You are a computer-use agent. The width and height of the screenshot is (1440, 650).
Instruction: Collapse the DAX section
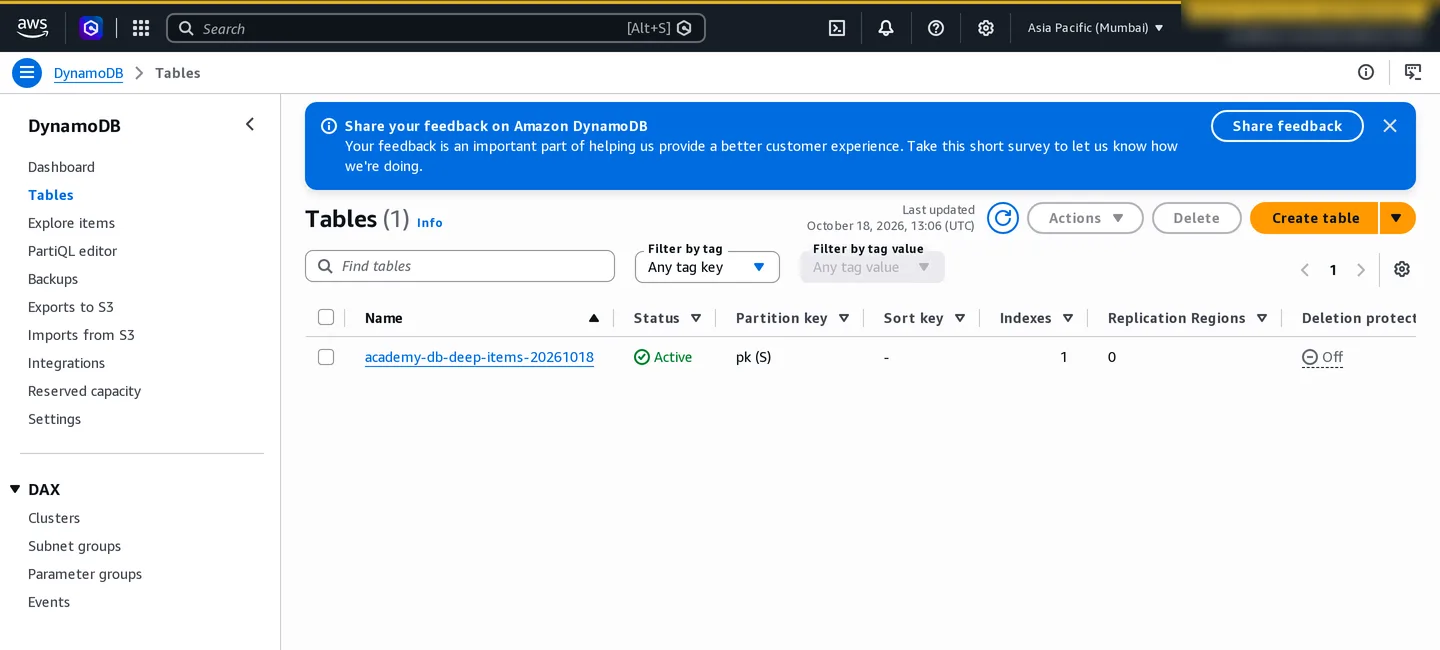click(x=15, y=489)
